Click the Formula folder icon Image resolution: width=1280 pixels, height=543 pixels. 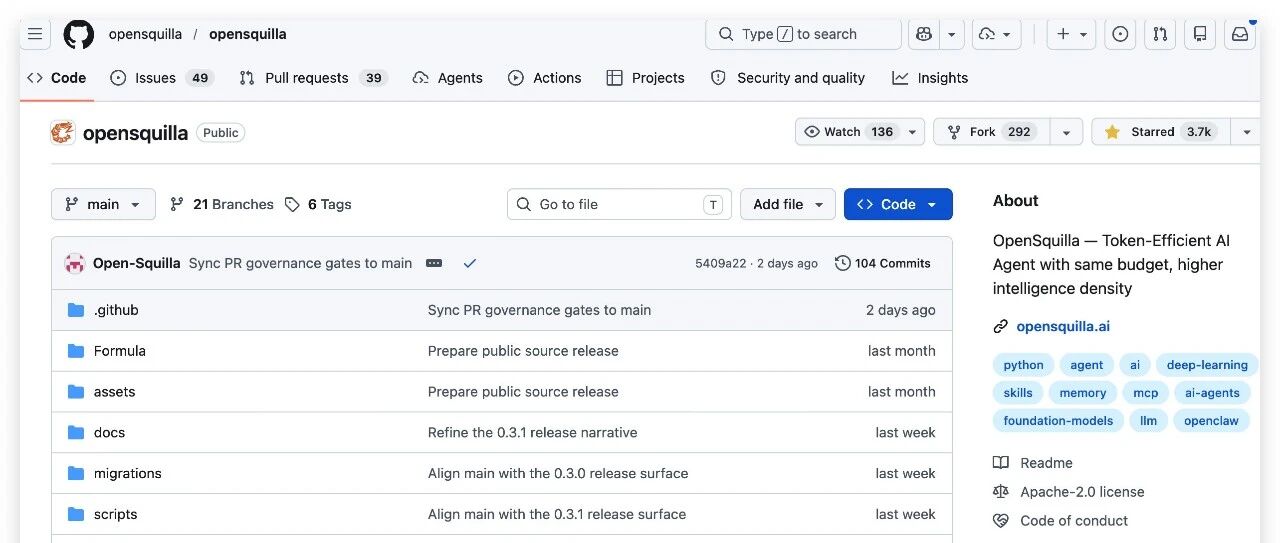[76, 351]
